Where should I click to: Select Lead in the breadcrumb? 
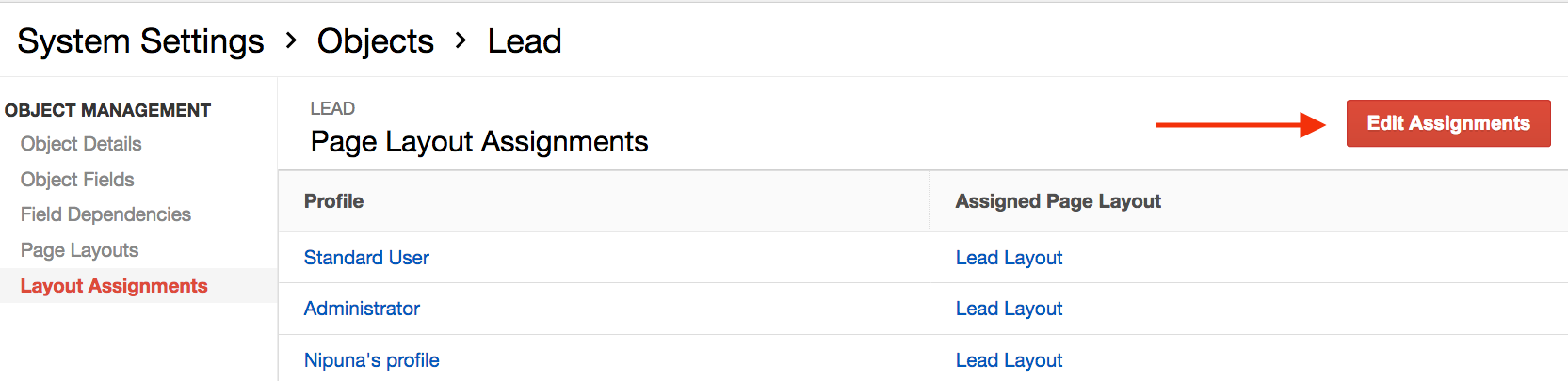pyautogui.click(x=525, y=41)
